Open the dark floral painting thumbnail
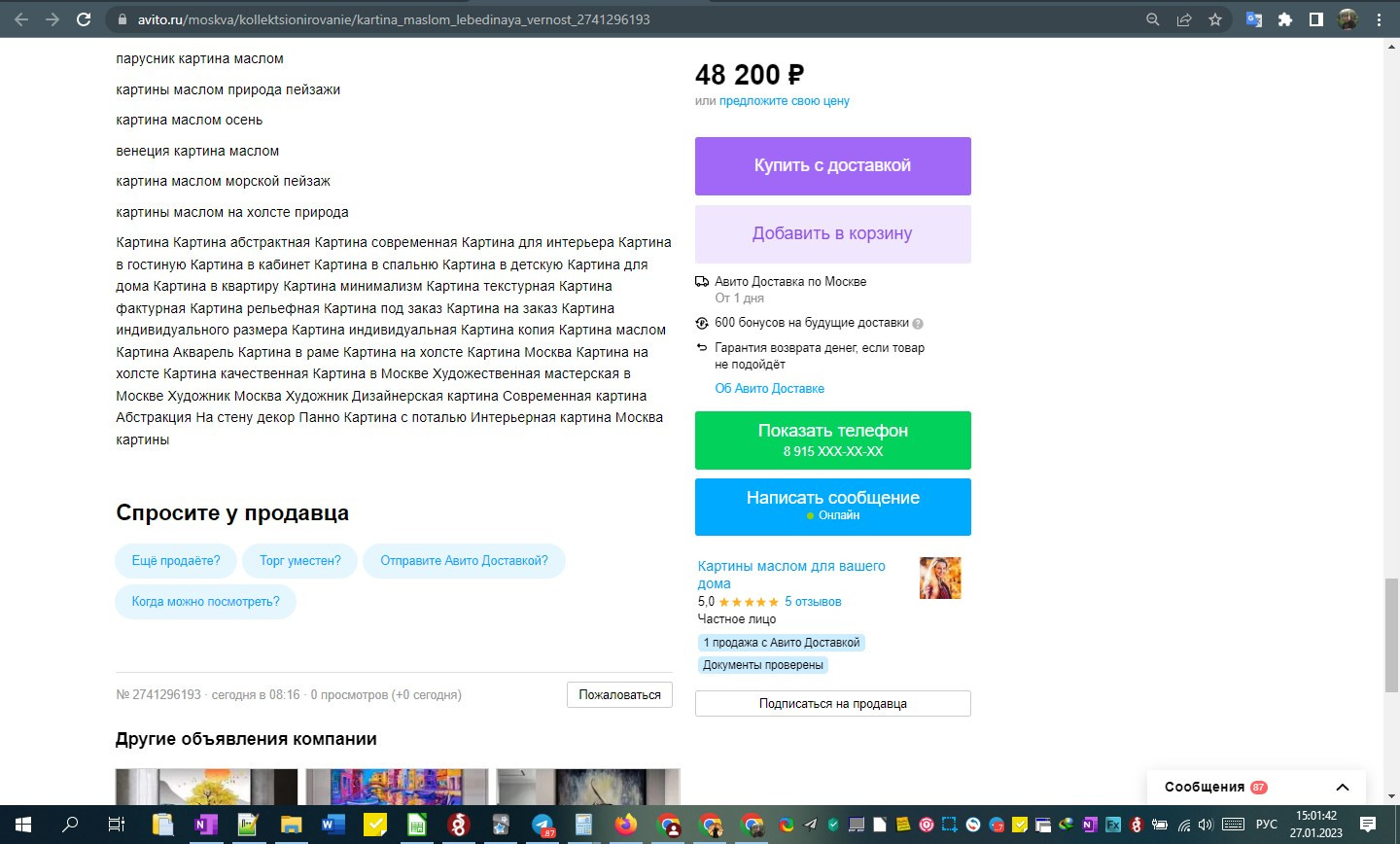 (x=588, y=787)
